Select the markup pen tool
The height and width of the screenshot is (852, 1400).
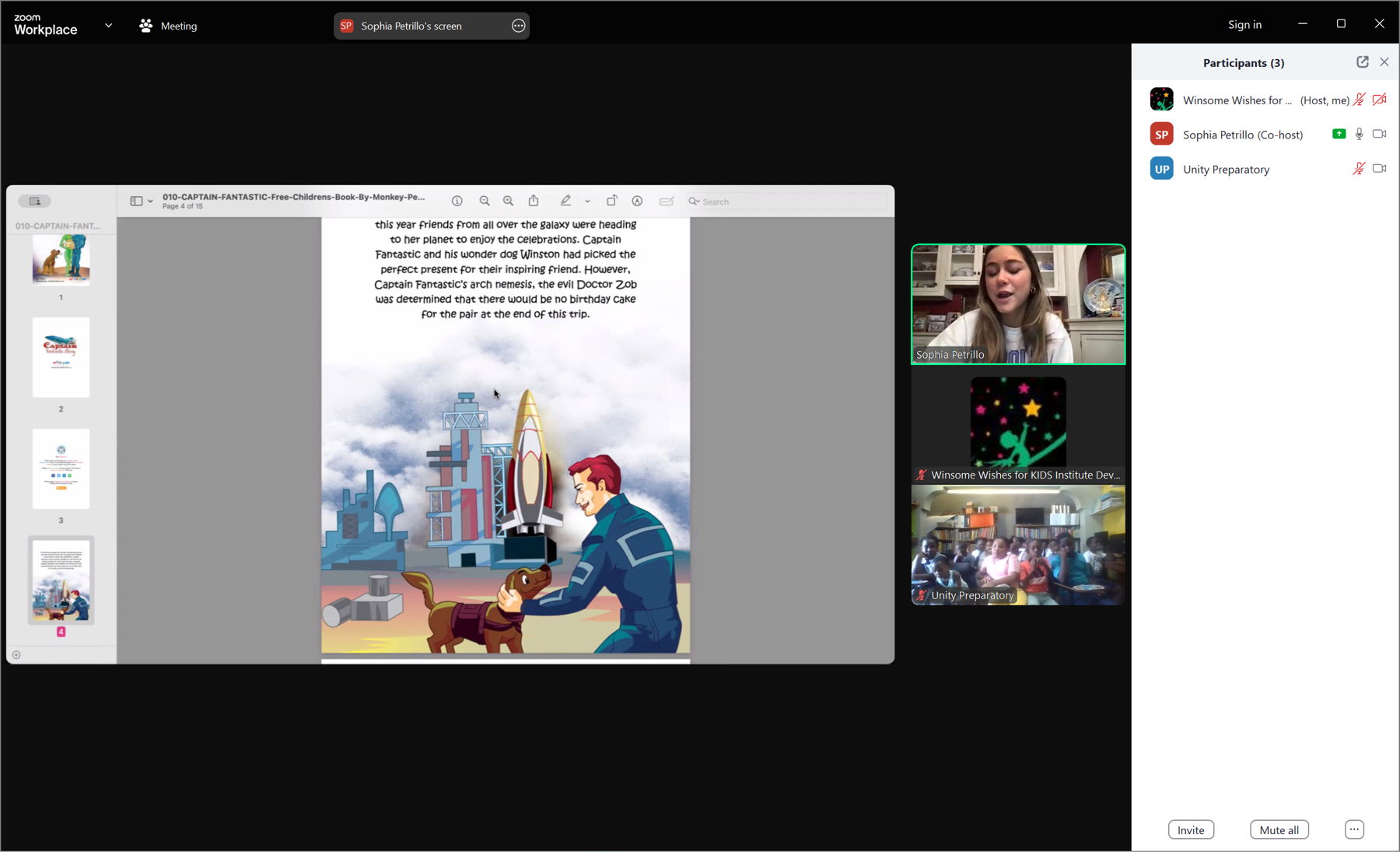565,201
